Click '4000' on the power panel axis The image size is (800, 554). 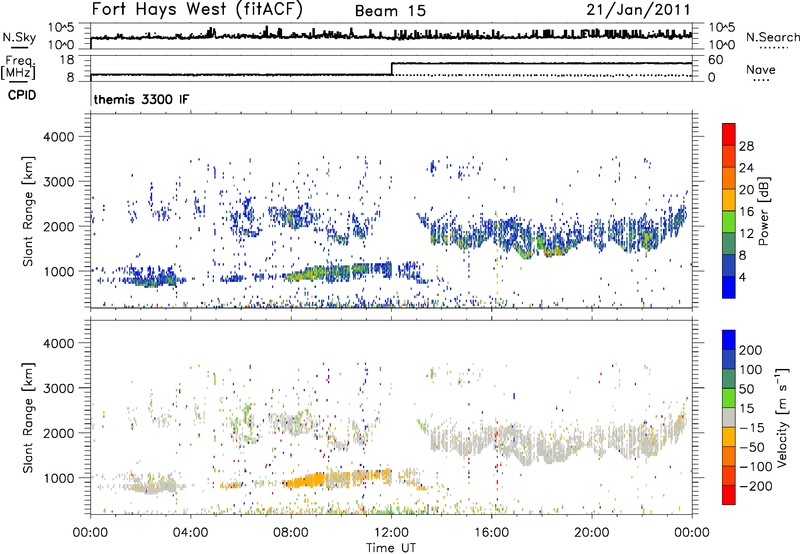[x=59, y=137]
